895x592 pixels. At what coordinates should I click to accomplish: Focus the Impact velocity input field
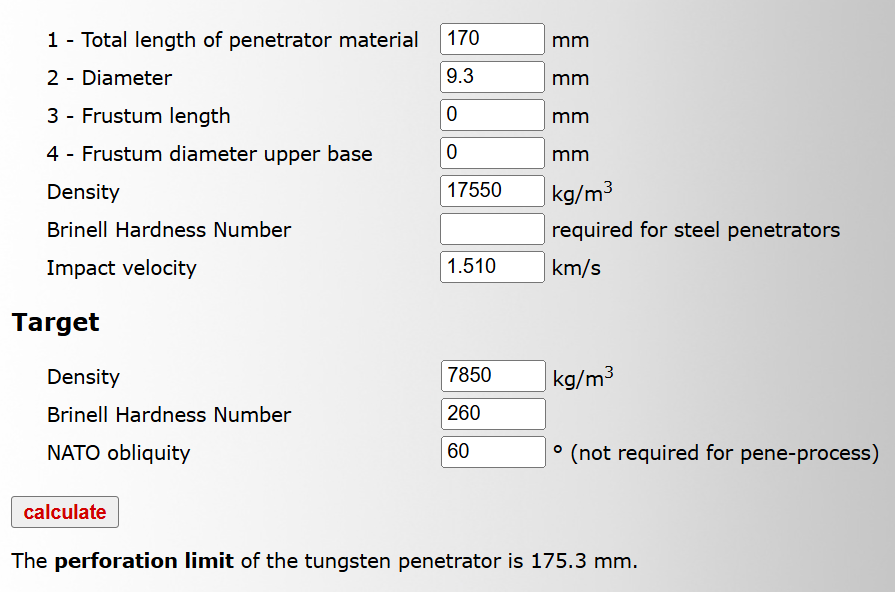tap(492, 268)
